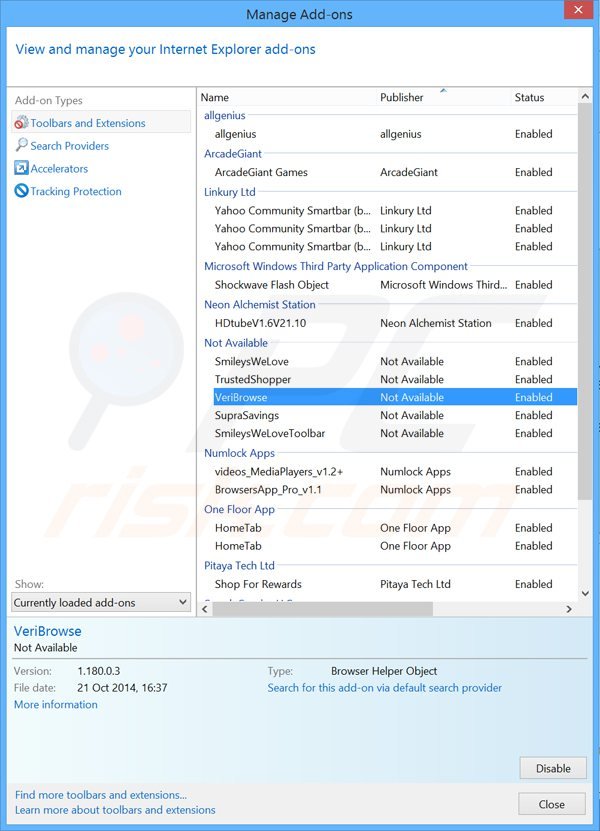Click the Neon Alchemist Station group header
This screenshot has width=600, height=831.
point(260,304)
